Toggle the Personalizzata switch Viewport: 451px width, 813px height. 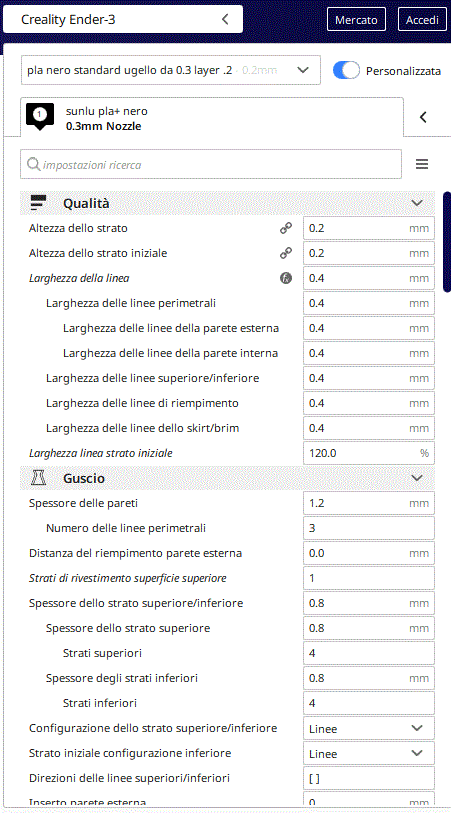click(346, 71)
